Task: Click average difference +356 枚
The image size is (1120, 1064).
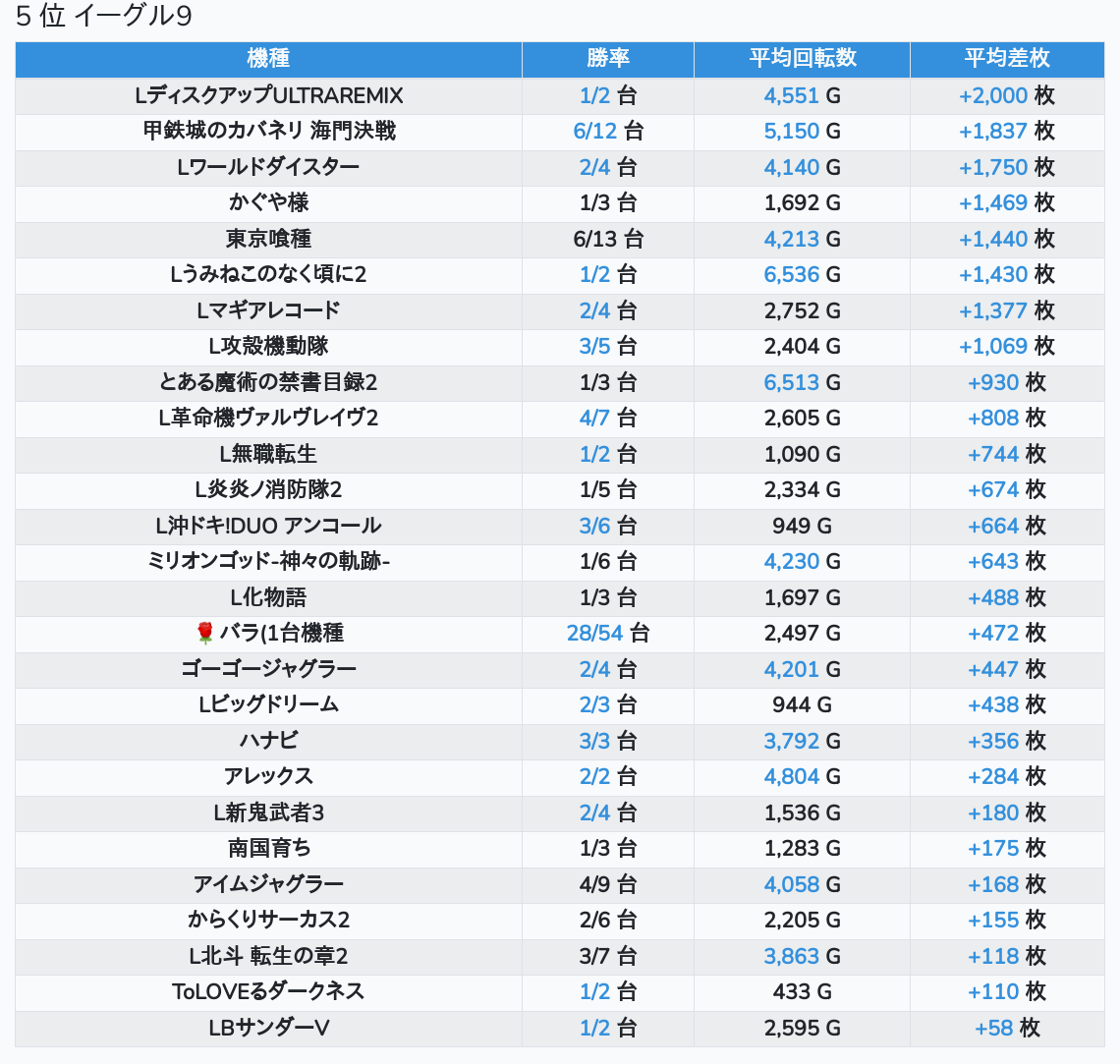Action: [1007, 741]
